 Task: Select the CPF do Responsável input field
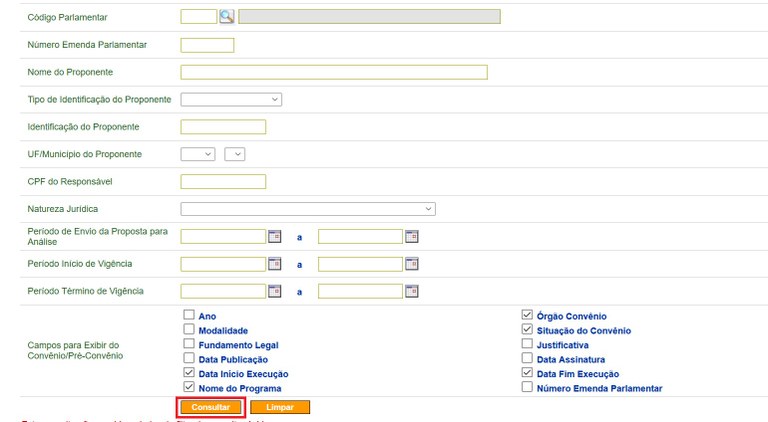click(x=223, y=182)
